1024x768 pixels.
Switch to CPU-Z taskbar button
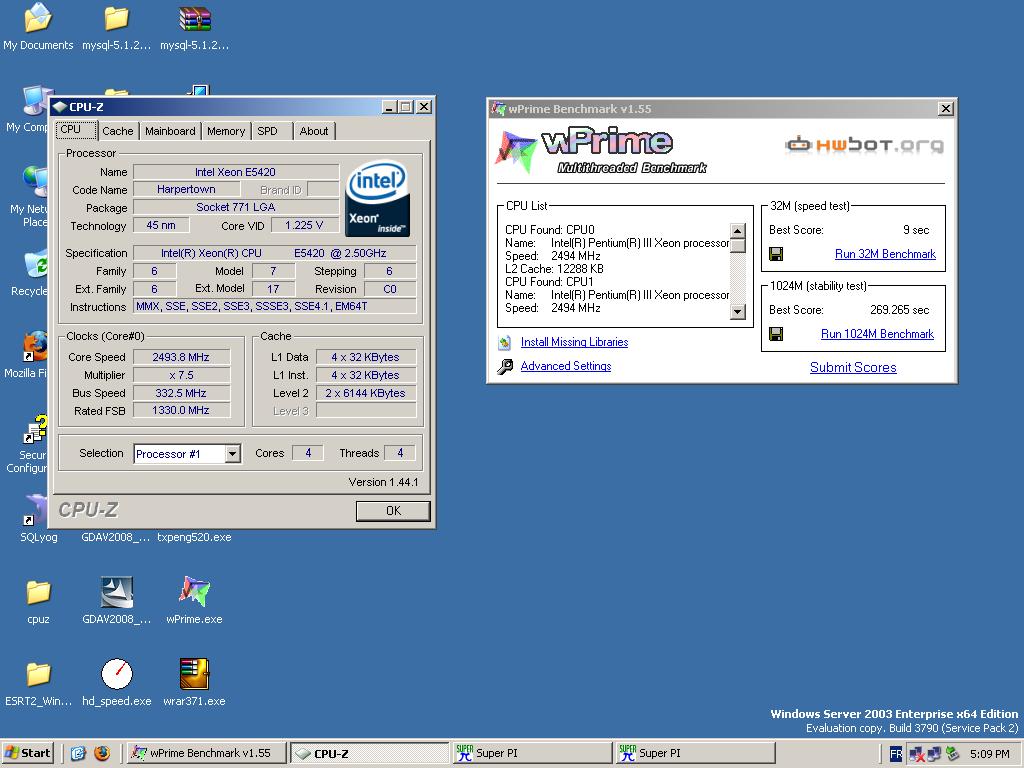point(370,753)
